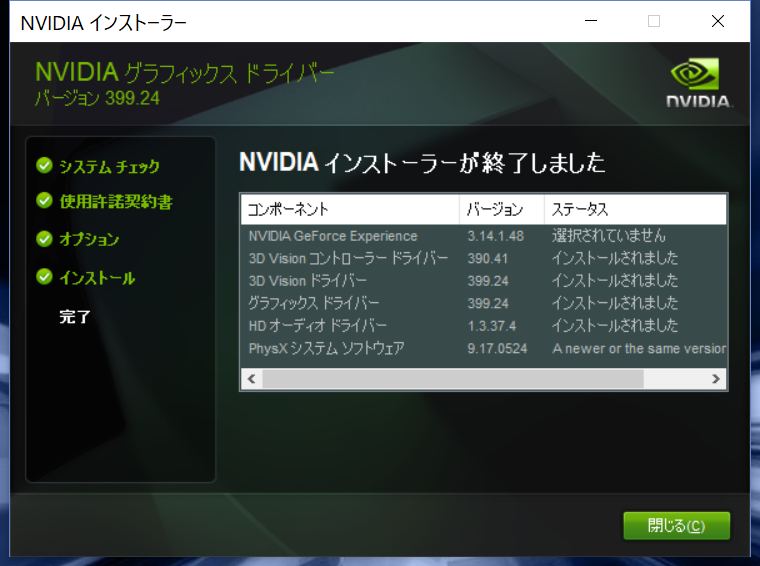Click the NVIDIA インストーラーが終了しました heading
The height and width of the screenshot is (566, 760).
(422, 162)
